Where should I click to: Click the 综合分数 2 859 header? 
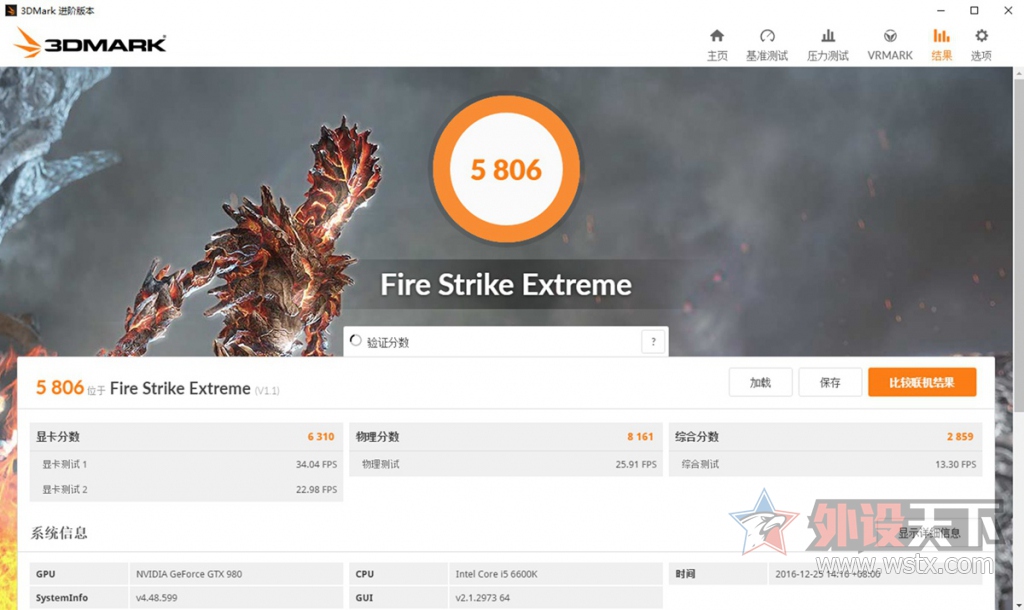pos(825,436)
